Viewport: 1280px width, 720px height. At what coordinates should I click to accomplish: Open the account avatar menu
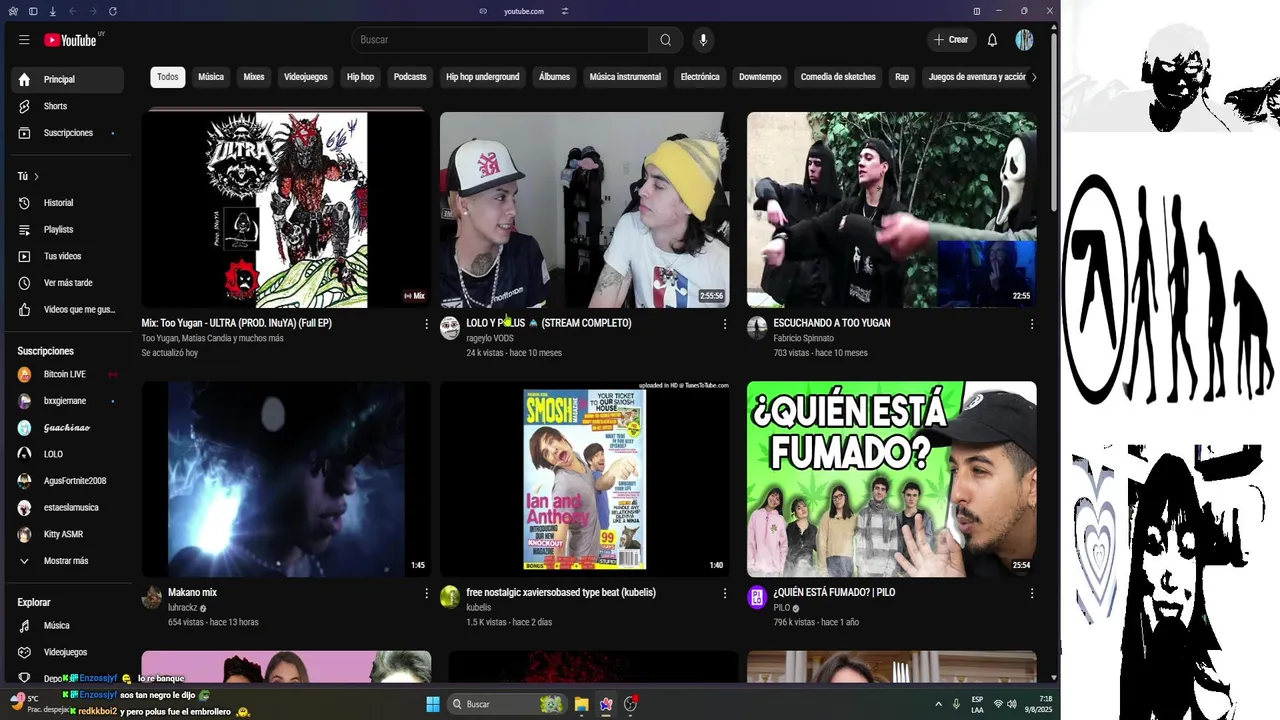1024,40
